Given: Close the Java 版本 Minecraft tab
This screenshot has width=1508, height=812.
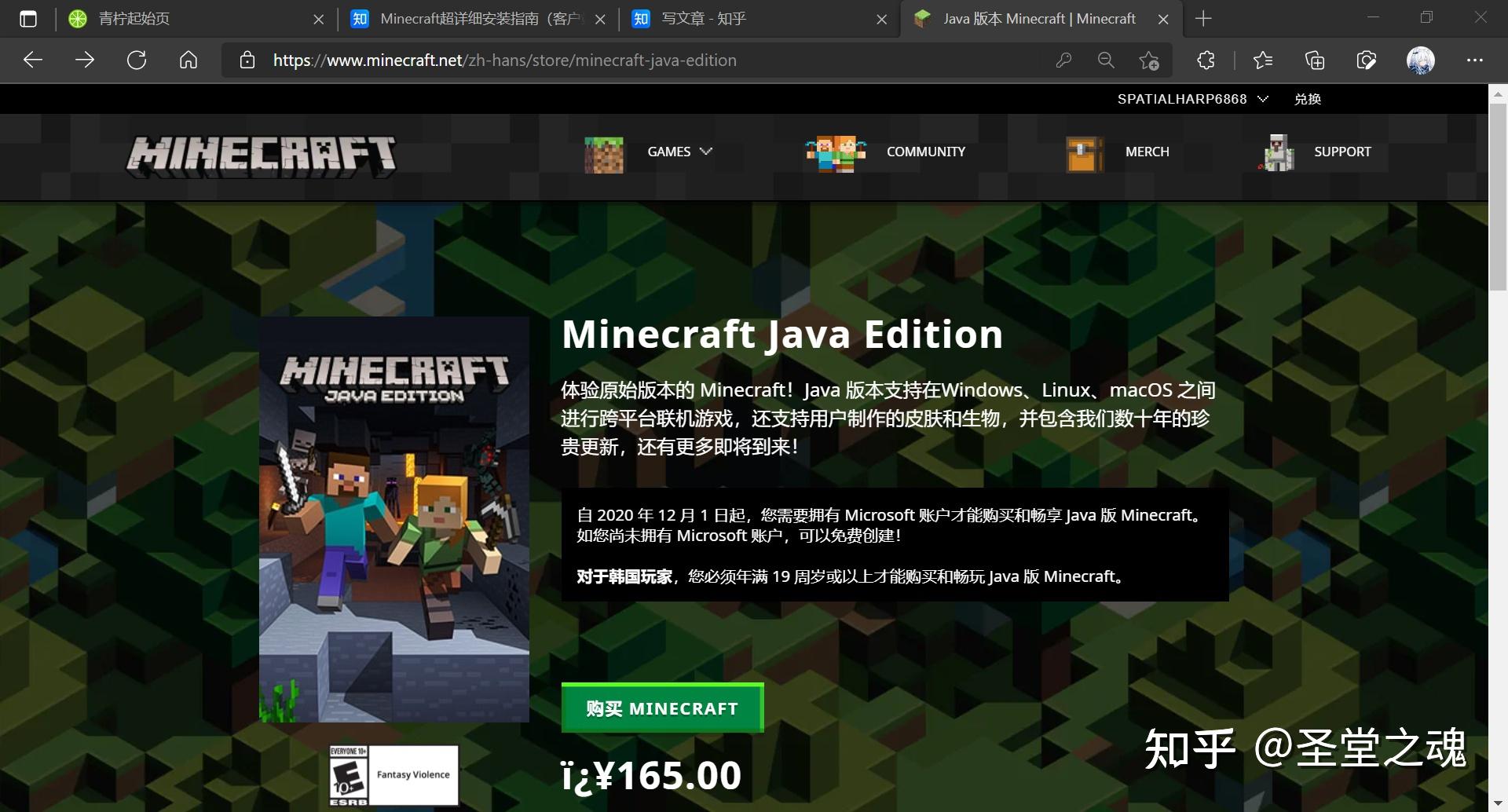Looking at the screenshot, I should 1163,20.
